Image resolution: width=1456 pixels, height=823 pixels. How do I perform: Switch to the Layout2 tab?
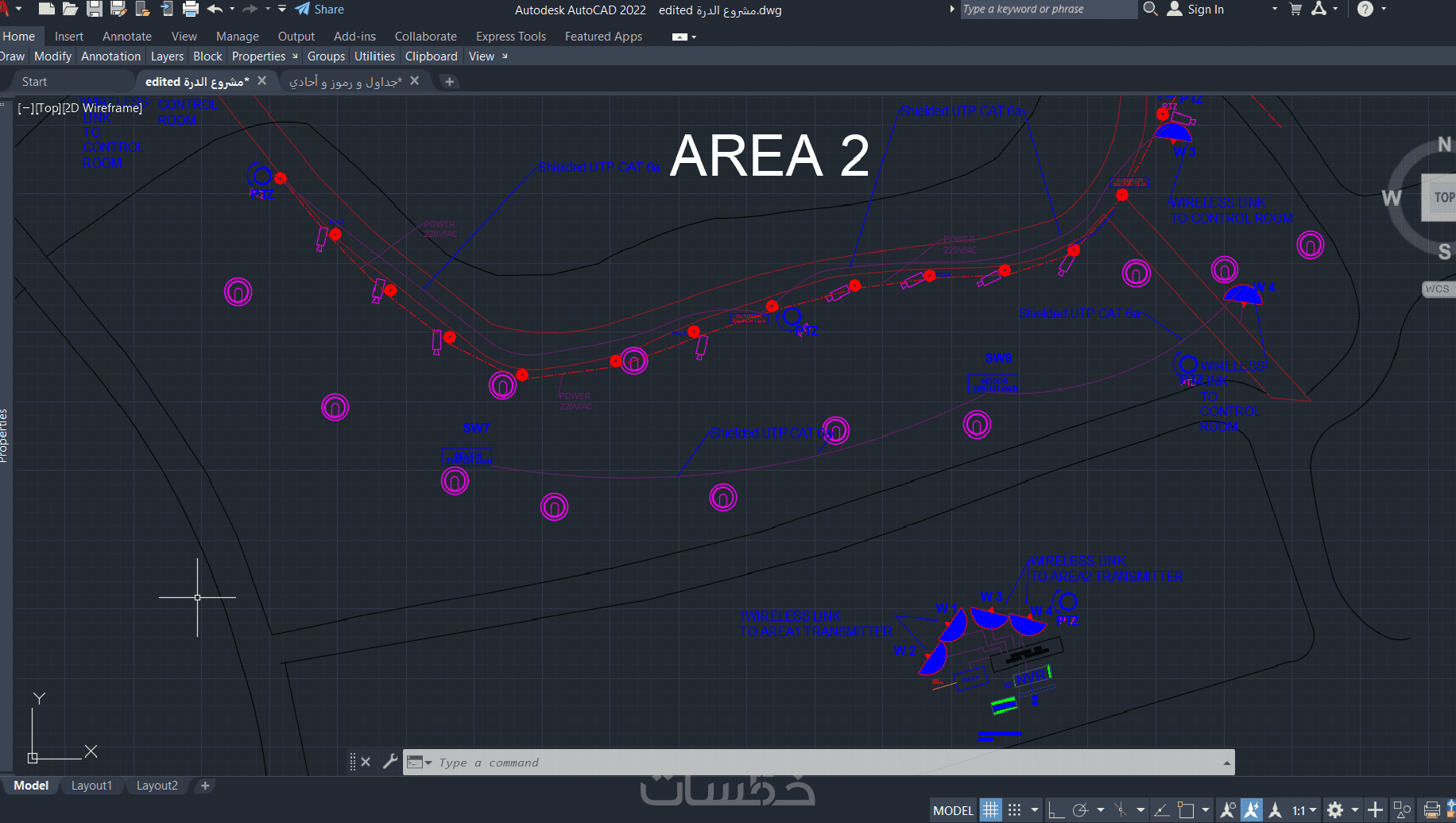157,786
